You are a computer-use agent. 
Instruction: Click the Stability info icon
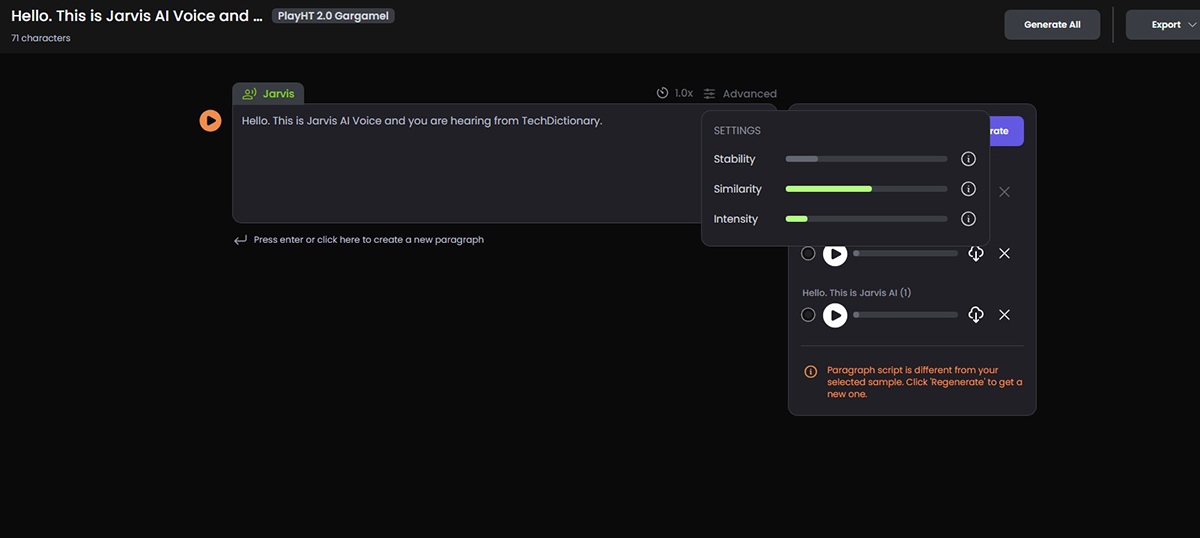[967, 159]
